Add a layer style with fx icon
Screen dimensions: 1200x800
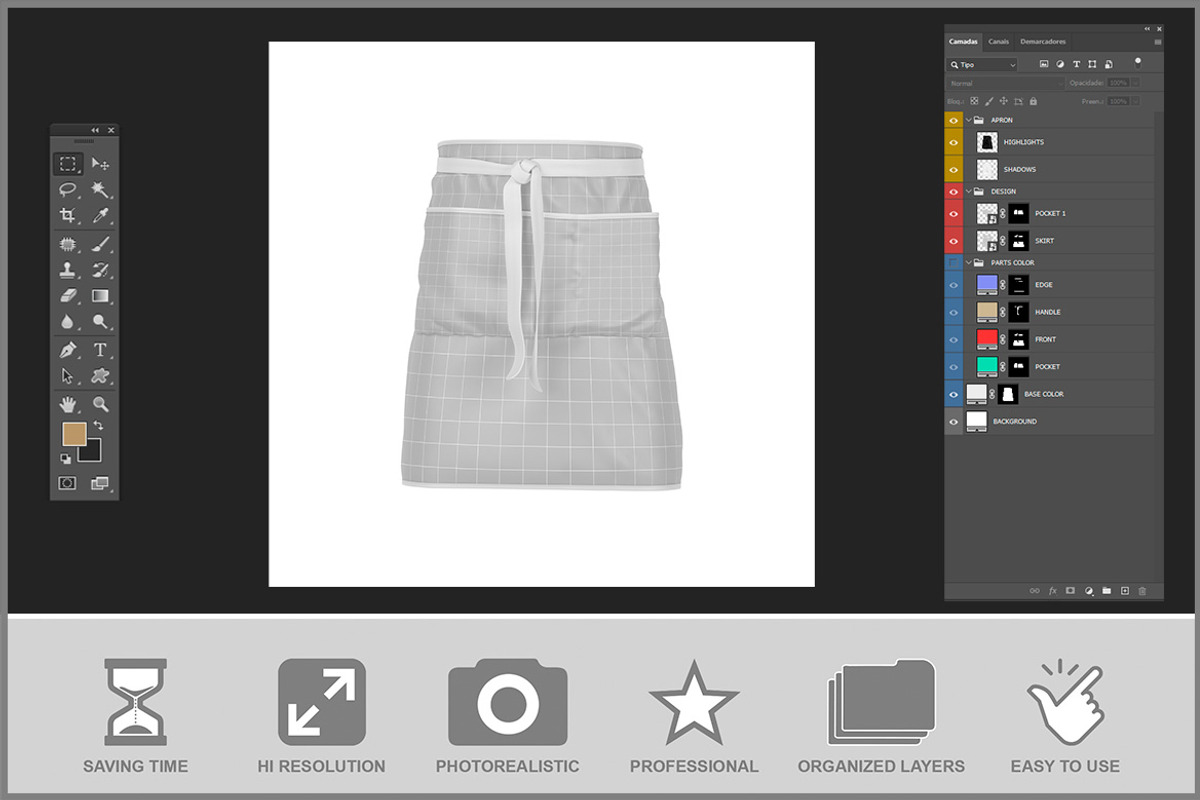(1052, 591)
